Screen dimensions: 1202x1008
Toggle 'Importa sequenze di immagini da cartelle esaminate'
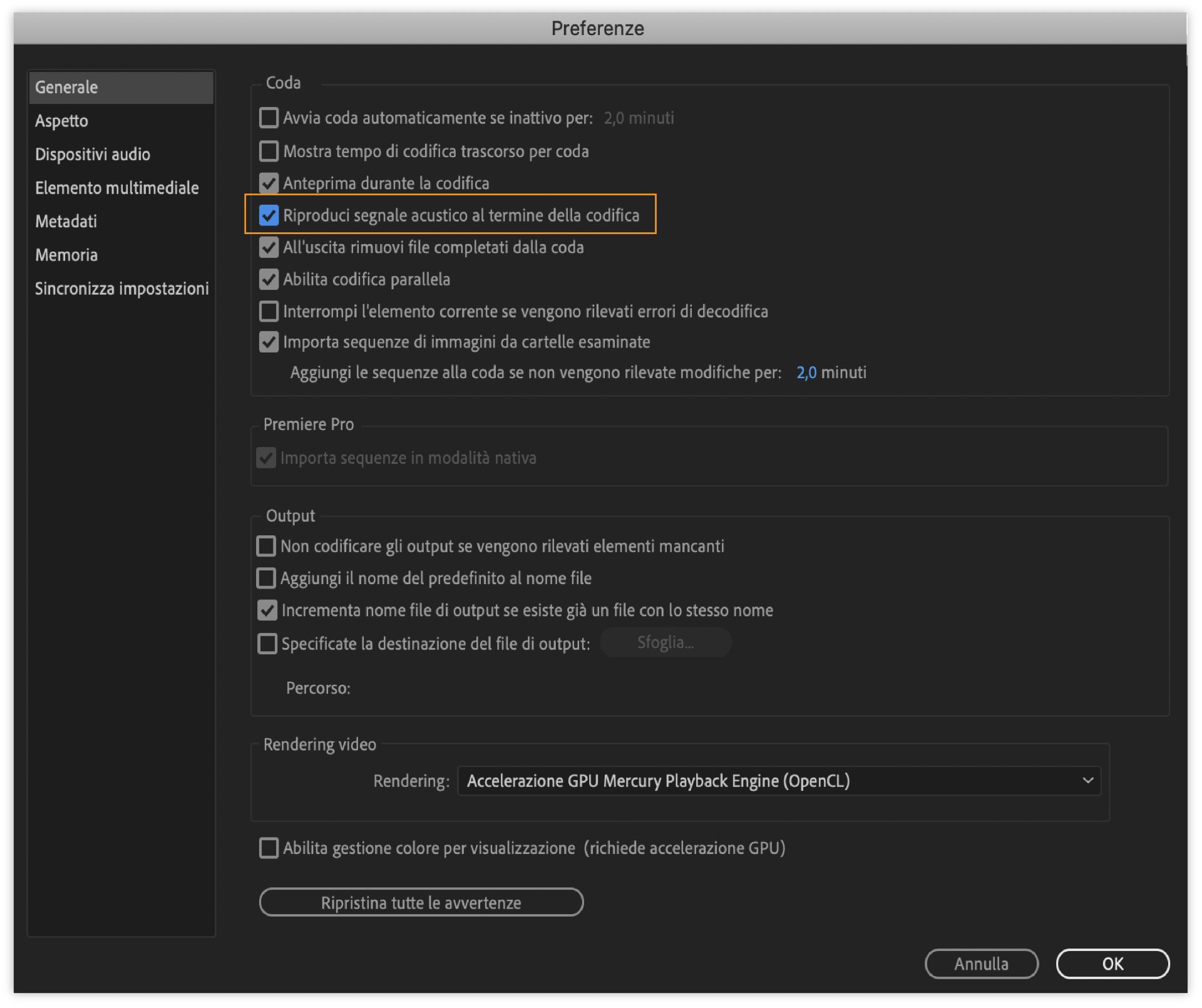tap(269, 342)
